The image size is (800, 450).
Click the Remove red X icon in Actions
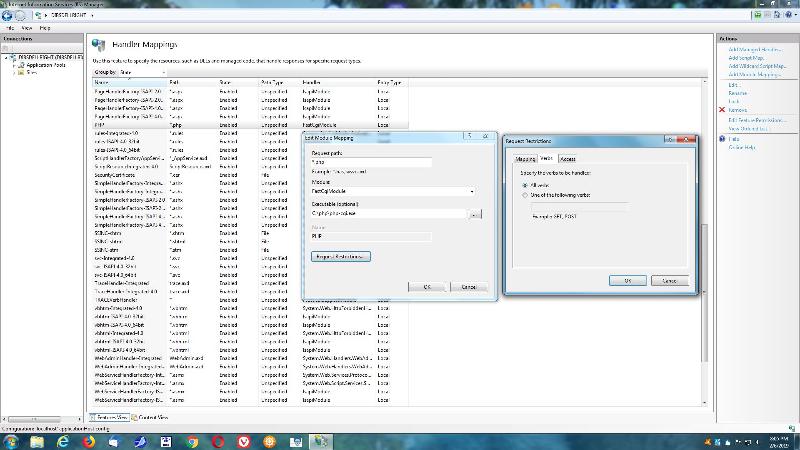click(x=722, y=109)
